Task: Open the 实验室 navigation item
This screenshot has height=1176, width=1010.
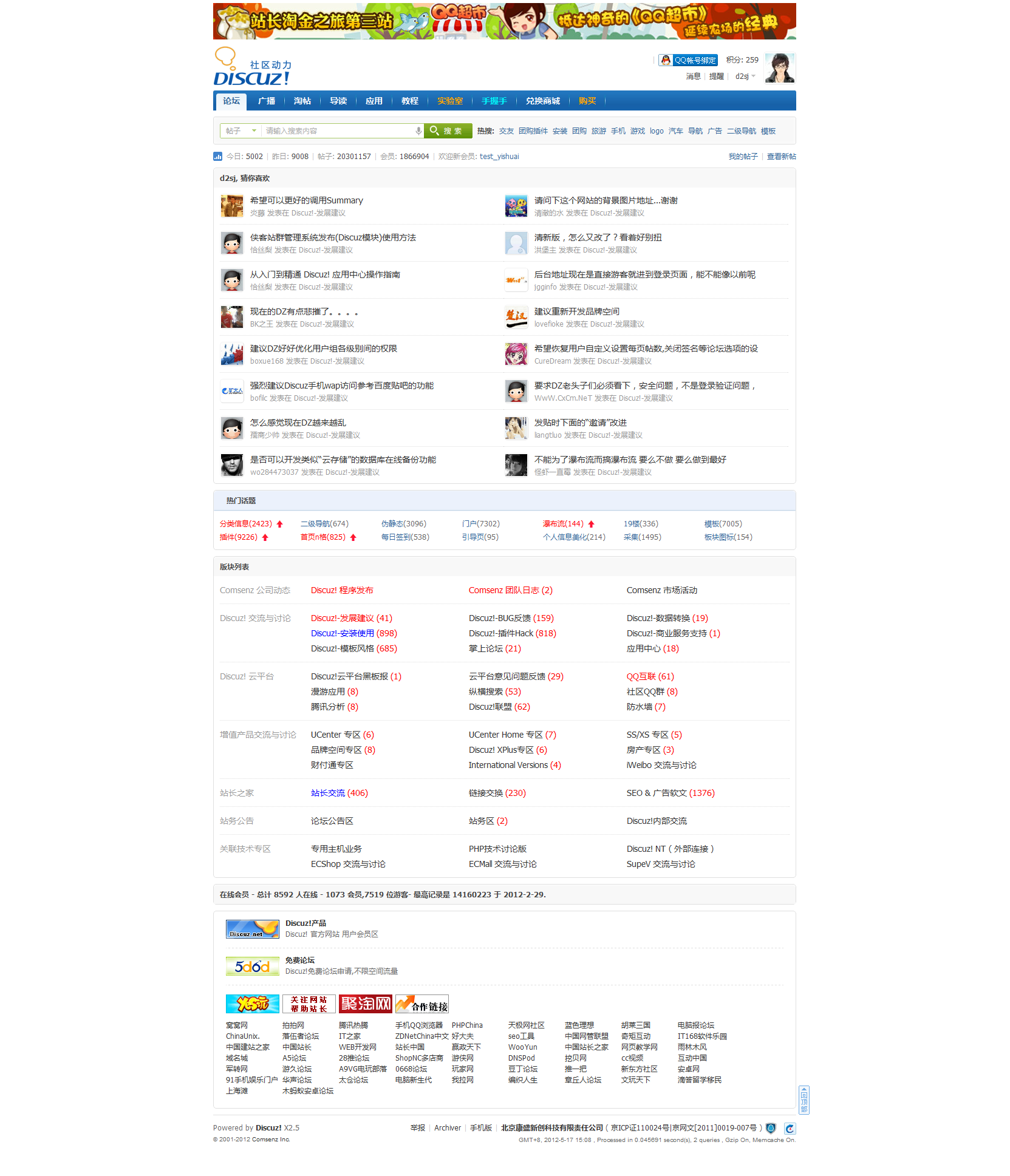Action: [x=450, y=101]
